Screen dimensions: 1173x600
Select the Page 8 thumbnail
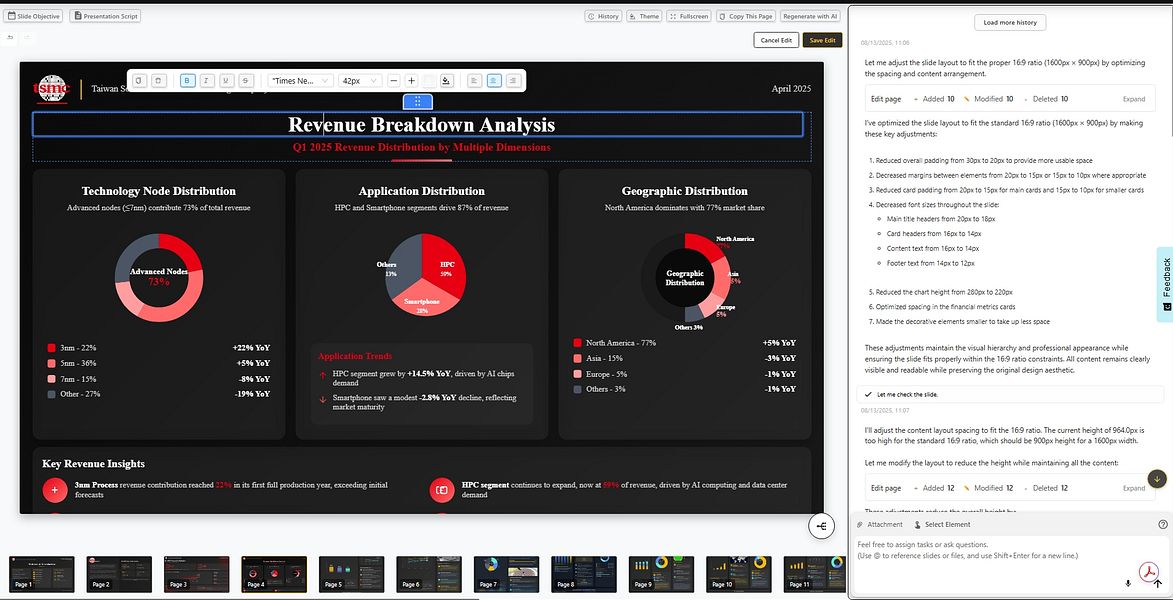click(584, 574)
